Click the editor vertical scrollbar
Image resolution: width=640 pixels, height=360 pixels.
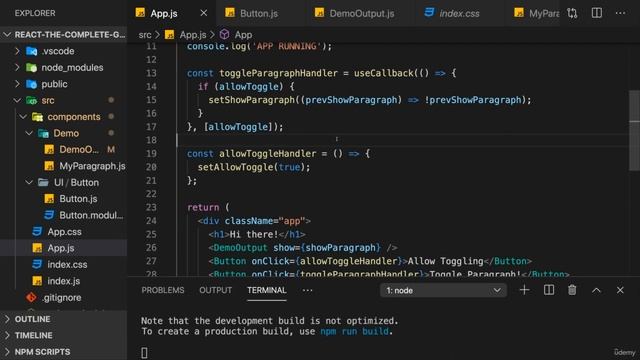(634, 131)
